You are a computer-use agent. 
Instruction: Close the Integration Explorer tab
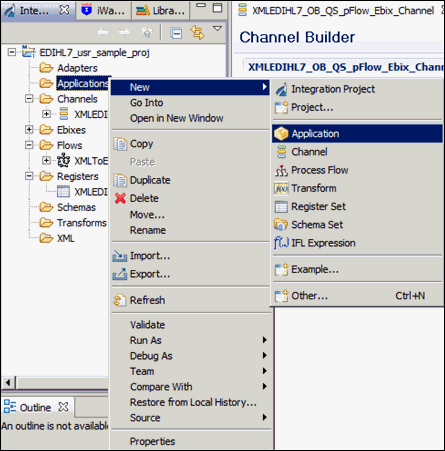tap(64, 10)
